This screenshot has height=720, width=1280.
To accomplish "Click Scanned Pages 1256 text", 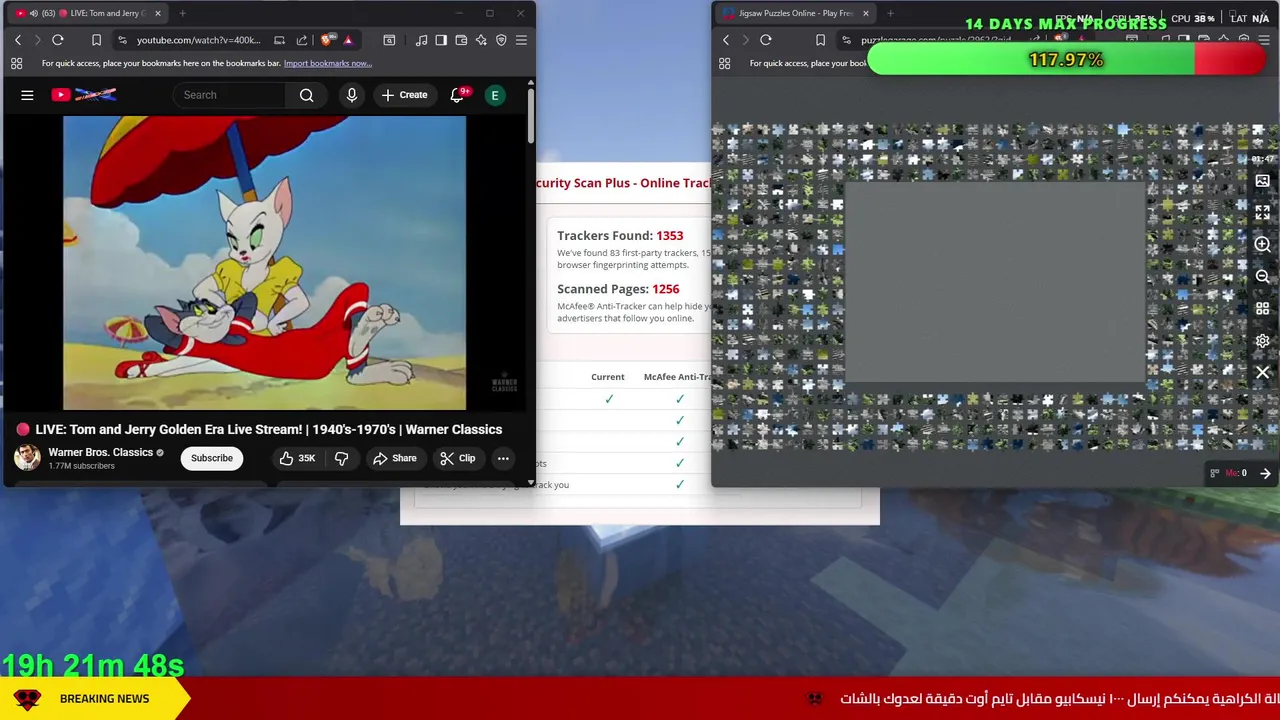I will point(618,289).
